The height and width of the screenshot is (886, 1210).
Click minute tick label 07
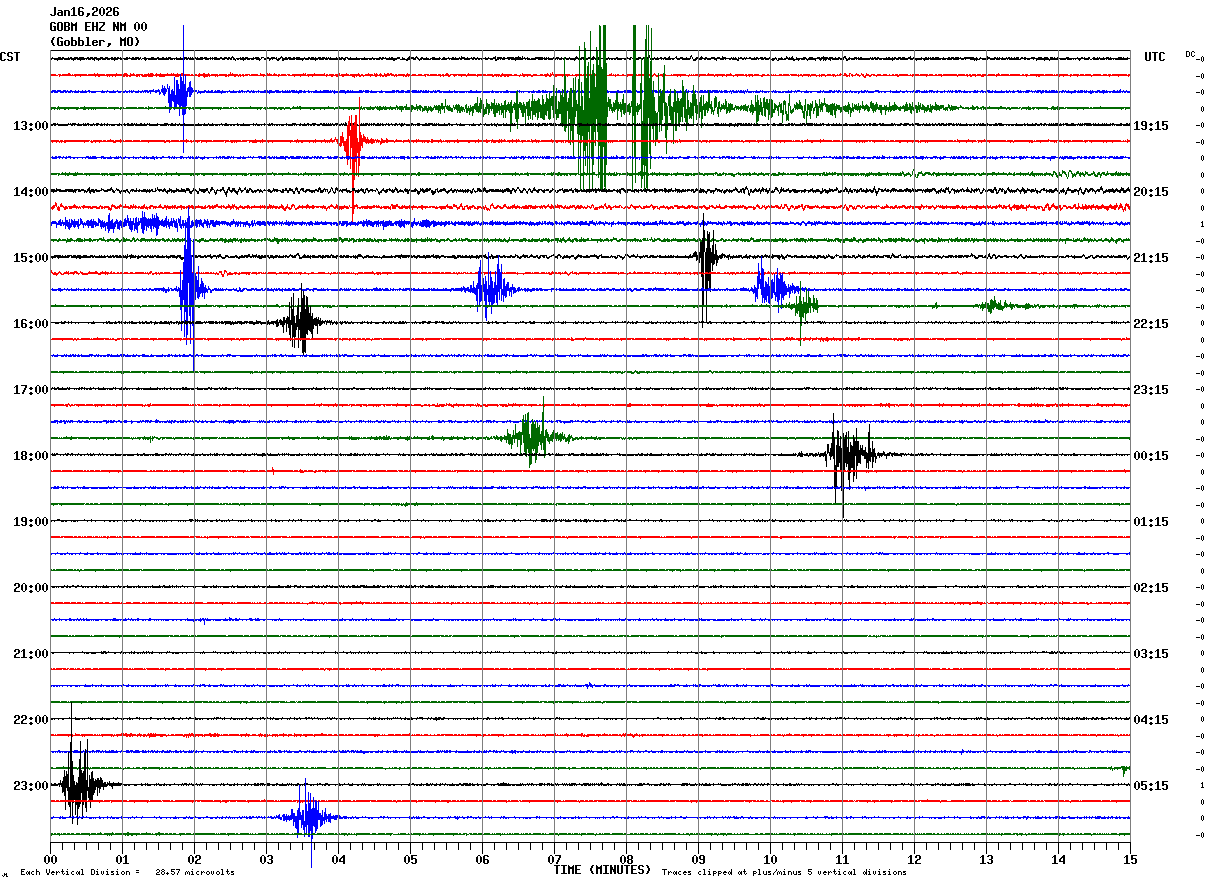554,859
